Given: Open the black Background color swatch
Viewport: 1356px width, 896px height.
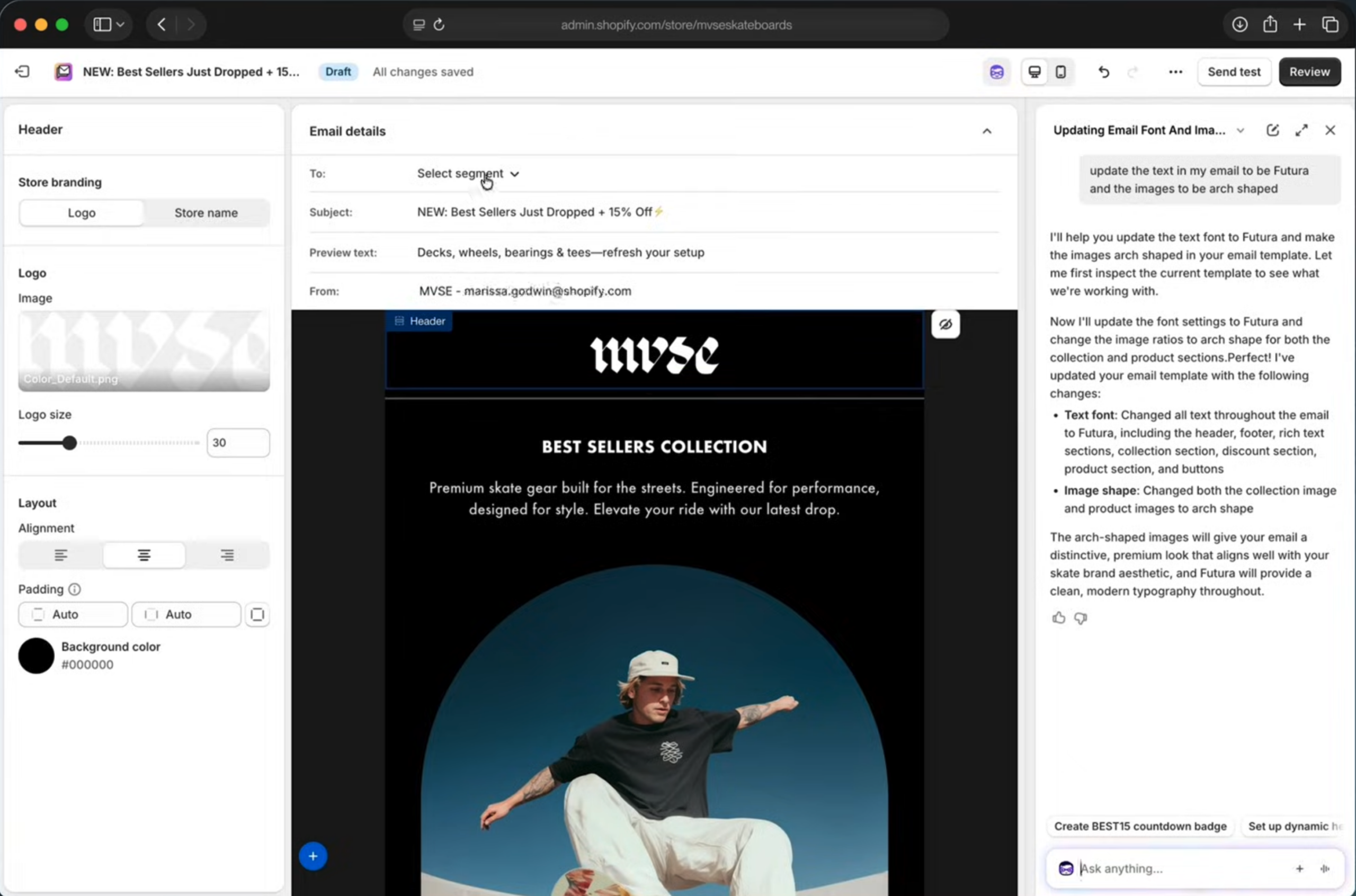Looking at the screenshot, I should pyautogui.click(x=36, y=656).
